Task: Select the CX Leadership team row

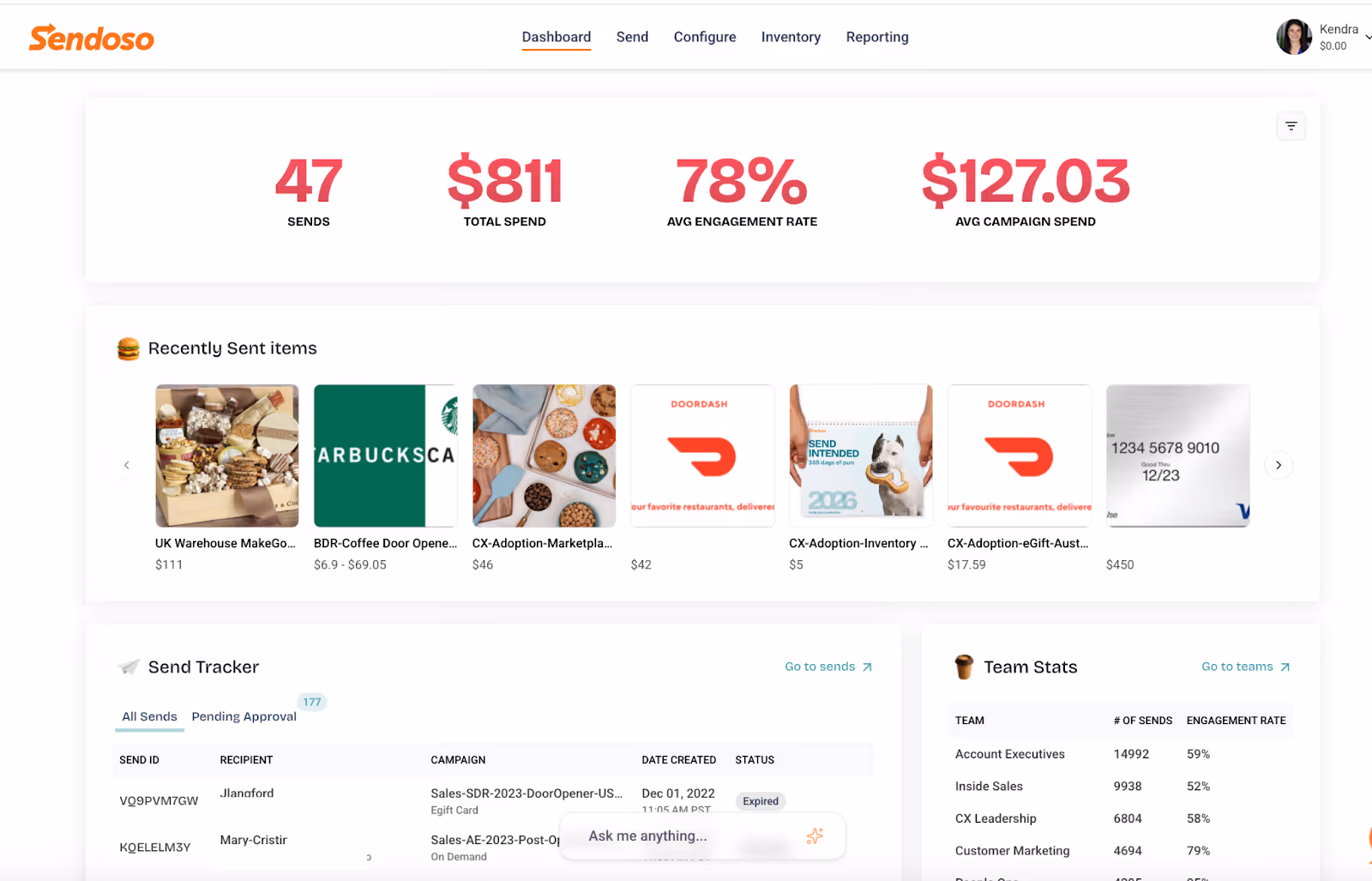Action: click(x=1121, y=818)
